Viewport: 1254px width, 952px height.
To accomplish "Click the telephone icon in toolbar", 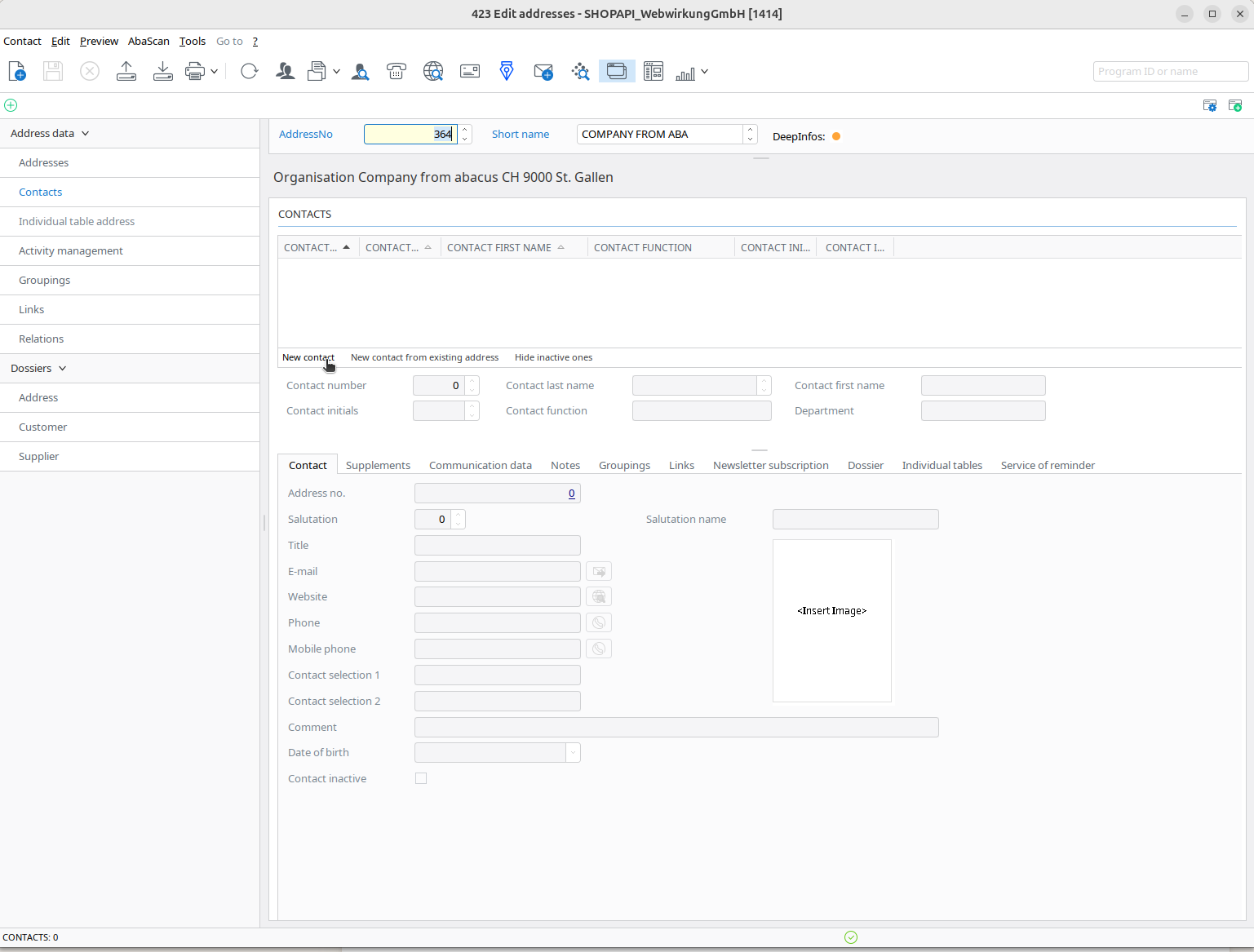I will pos(397,72).
